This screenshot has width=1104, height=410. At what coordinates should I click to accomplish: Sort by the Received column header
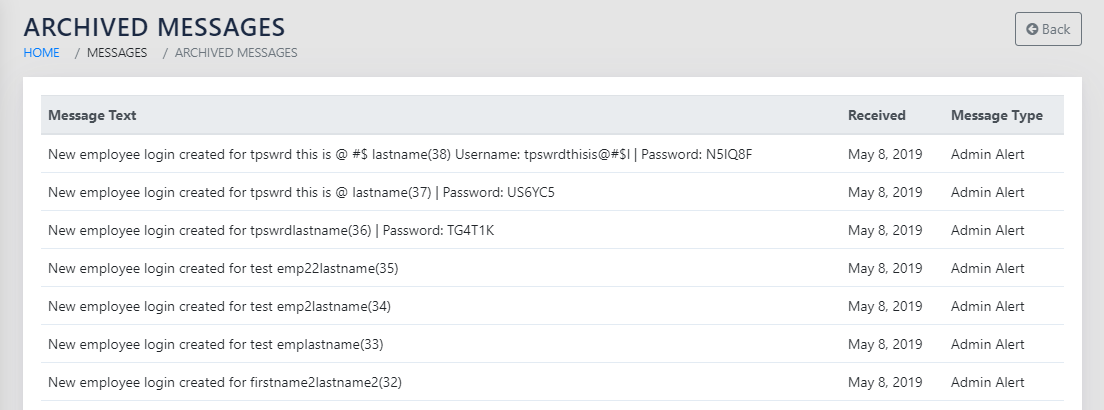click(876, 115)
